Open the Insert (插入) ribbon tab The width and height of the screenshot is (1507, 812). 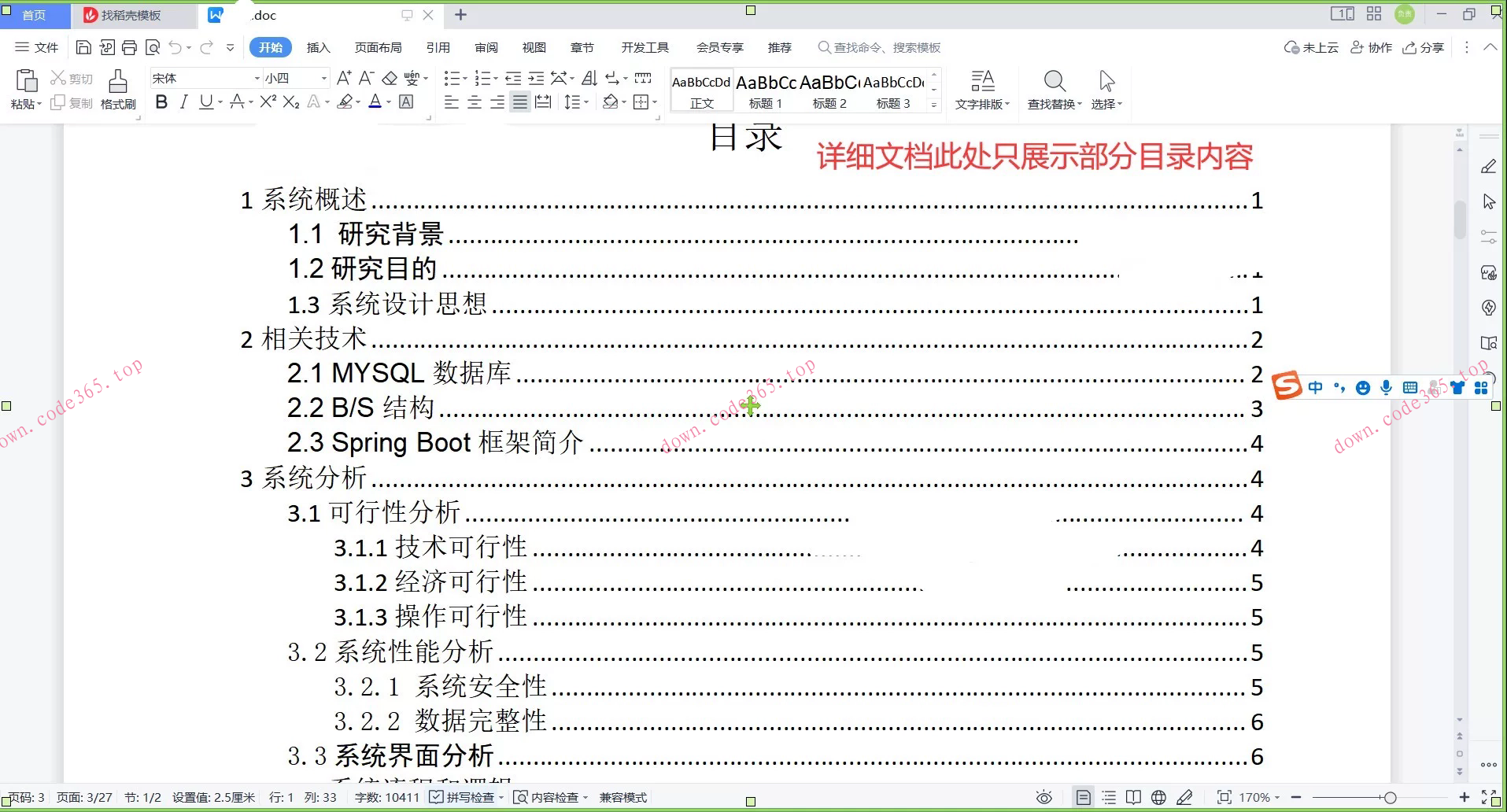[318, 48]
